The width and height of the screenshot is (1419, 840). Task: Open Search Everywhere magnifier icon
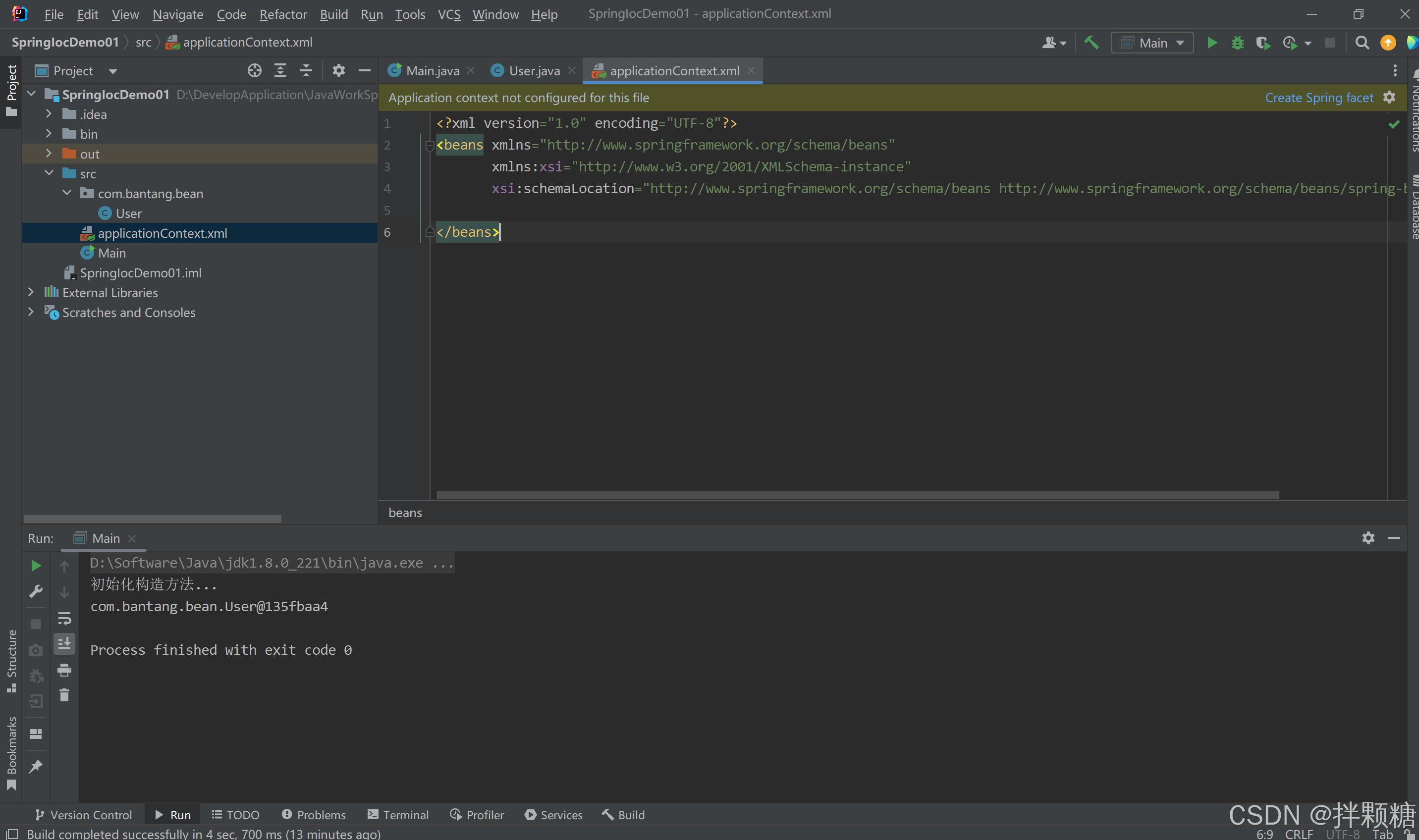tap(1362, 43)
